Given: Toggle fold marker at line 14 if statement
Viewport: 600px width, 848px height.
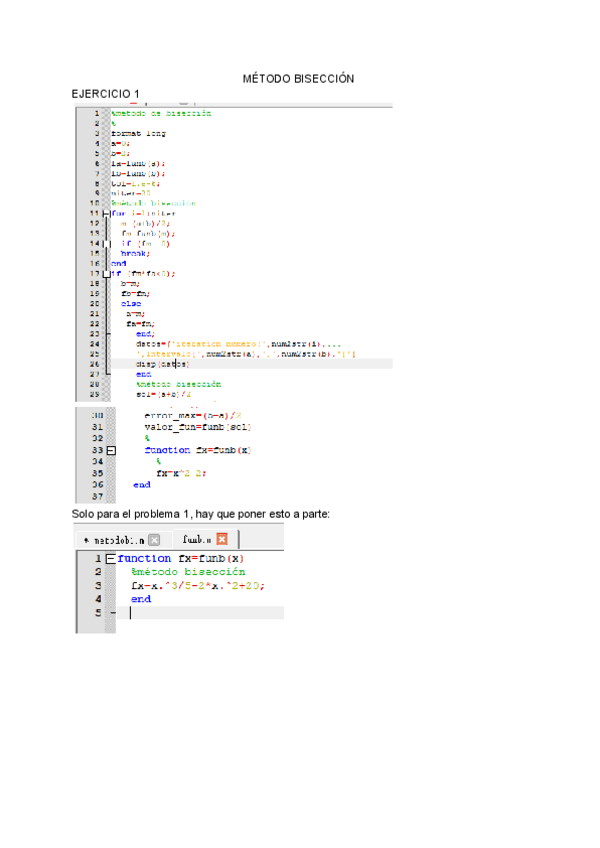Looking at the screenshot, I should pyautogui.click(x=107, y=243).
